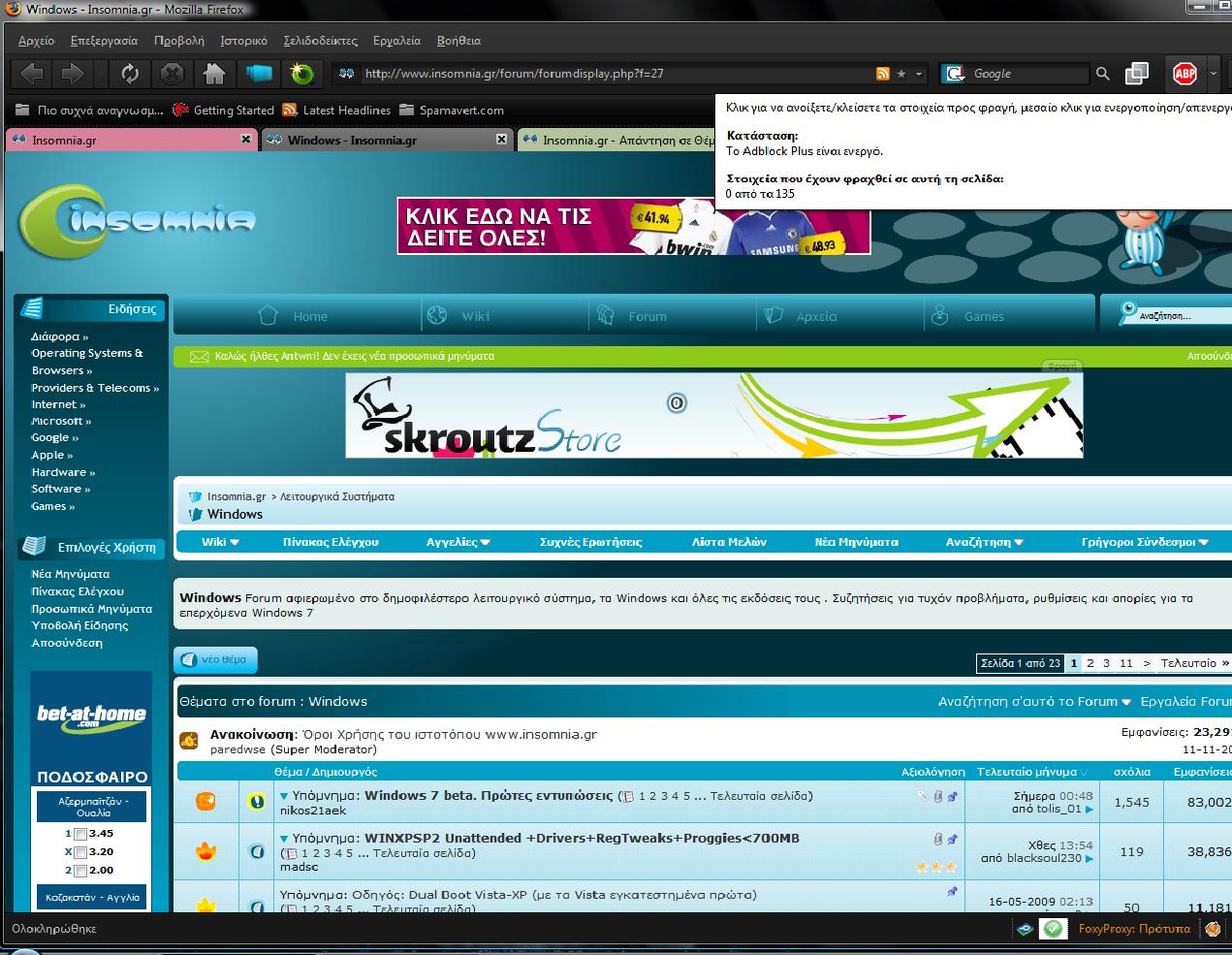Click the Adblock Plus ABP icon
The image size is (1232, 955).
(1185, 74)
